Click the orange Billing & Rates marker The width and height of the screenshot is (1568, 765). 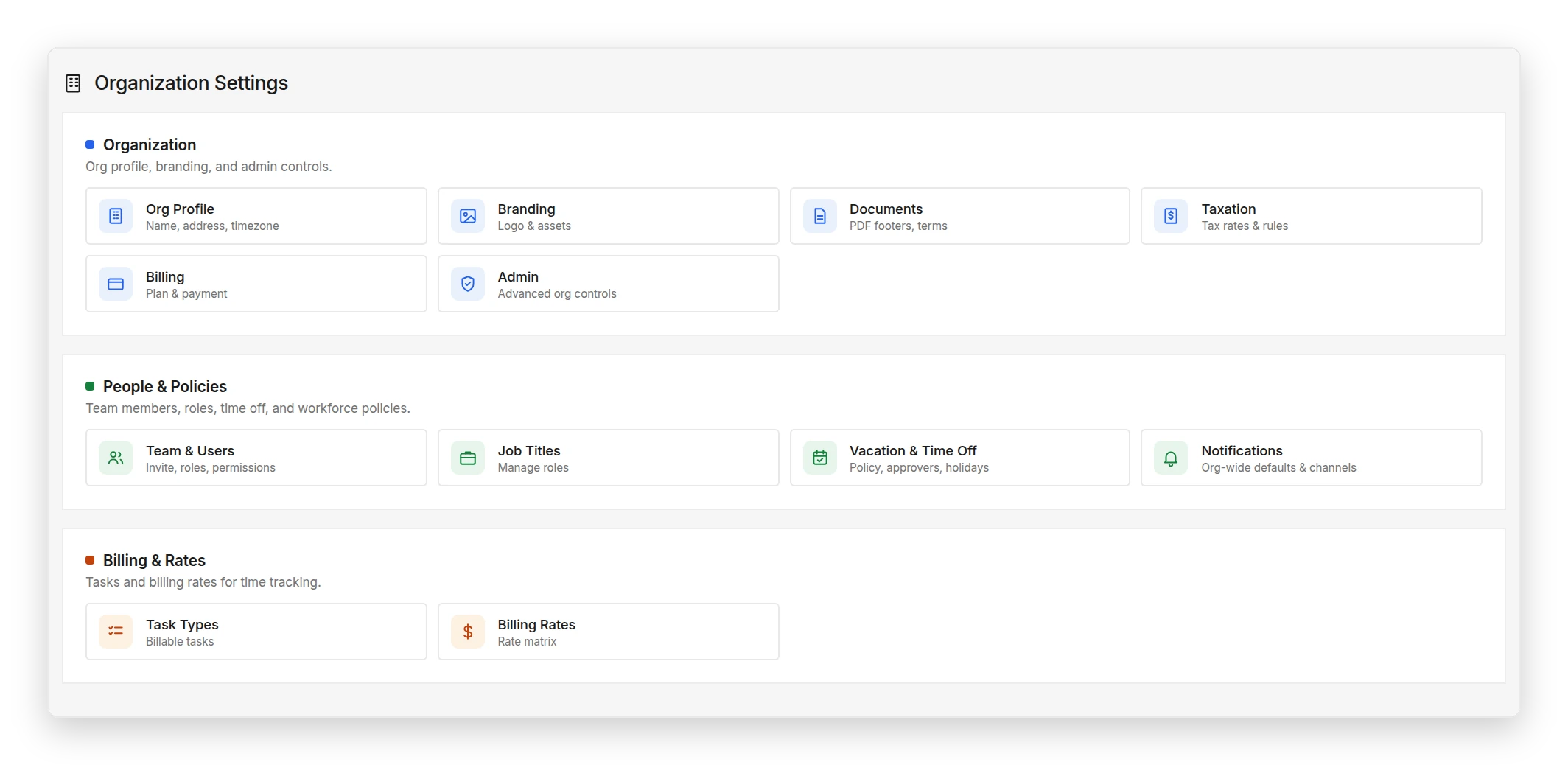90,560
